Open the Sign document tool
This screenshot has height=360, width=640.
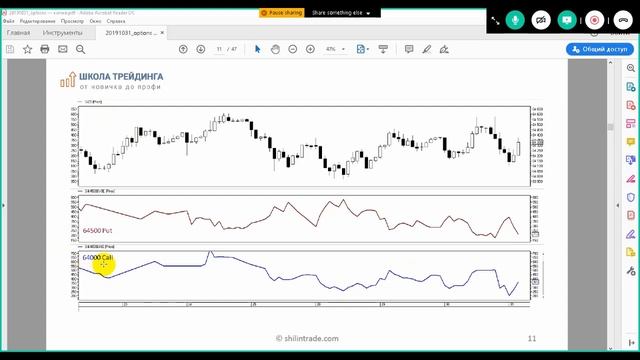444,49
